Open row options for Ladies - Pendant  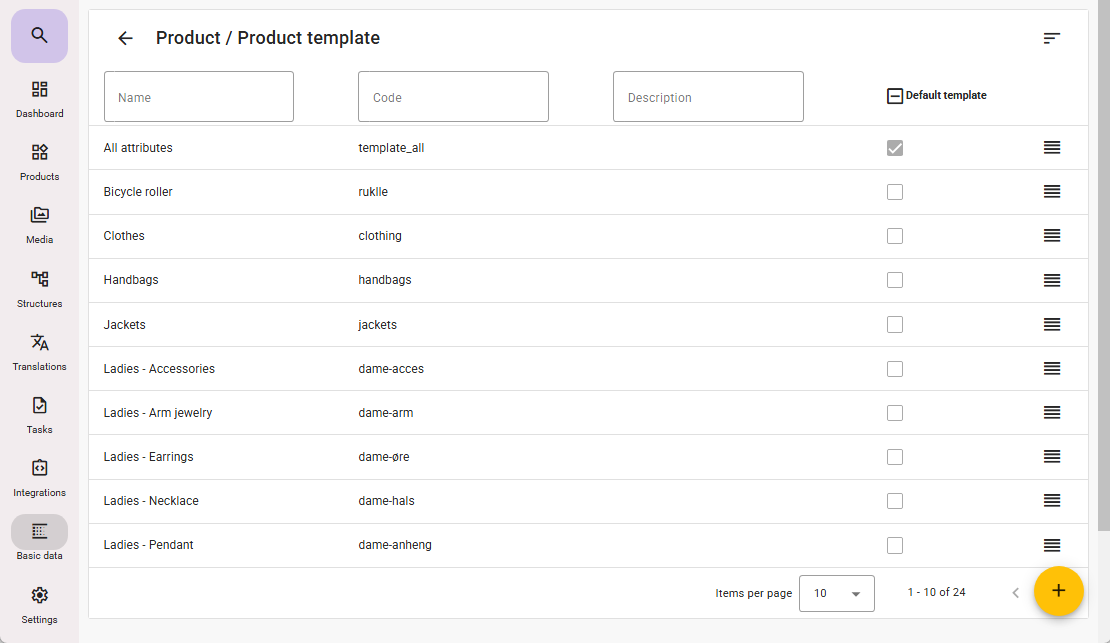click(1051, 545)
